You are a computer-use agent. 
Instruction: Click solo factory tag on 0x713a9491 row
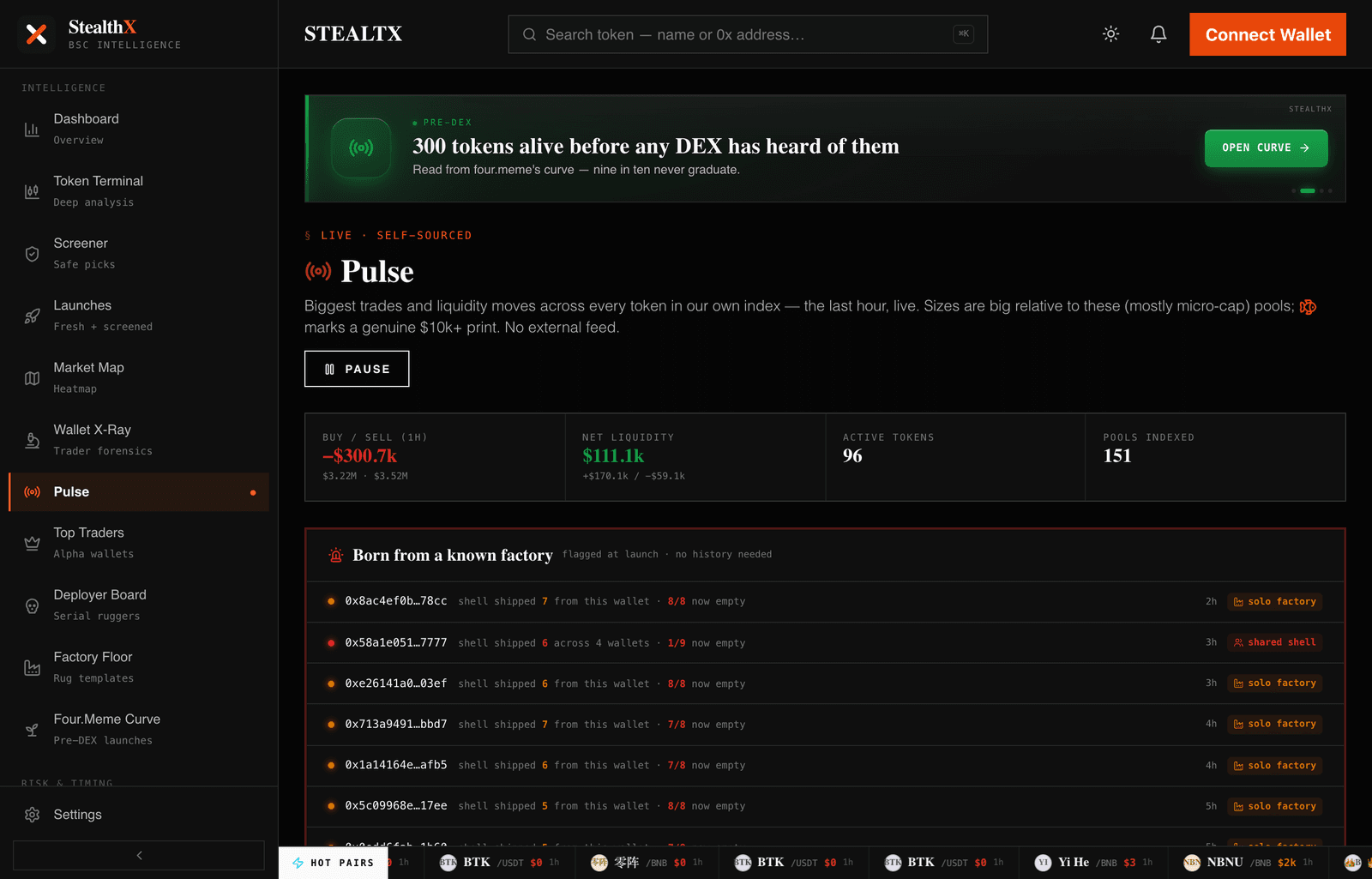pos(1274,725)
